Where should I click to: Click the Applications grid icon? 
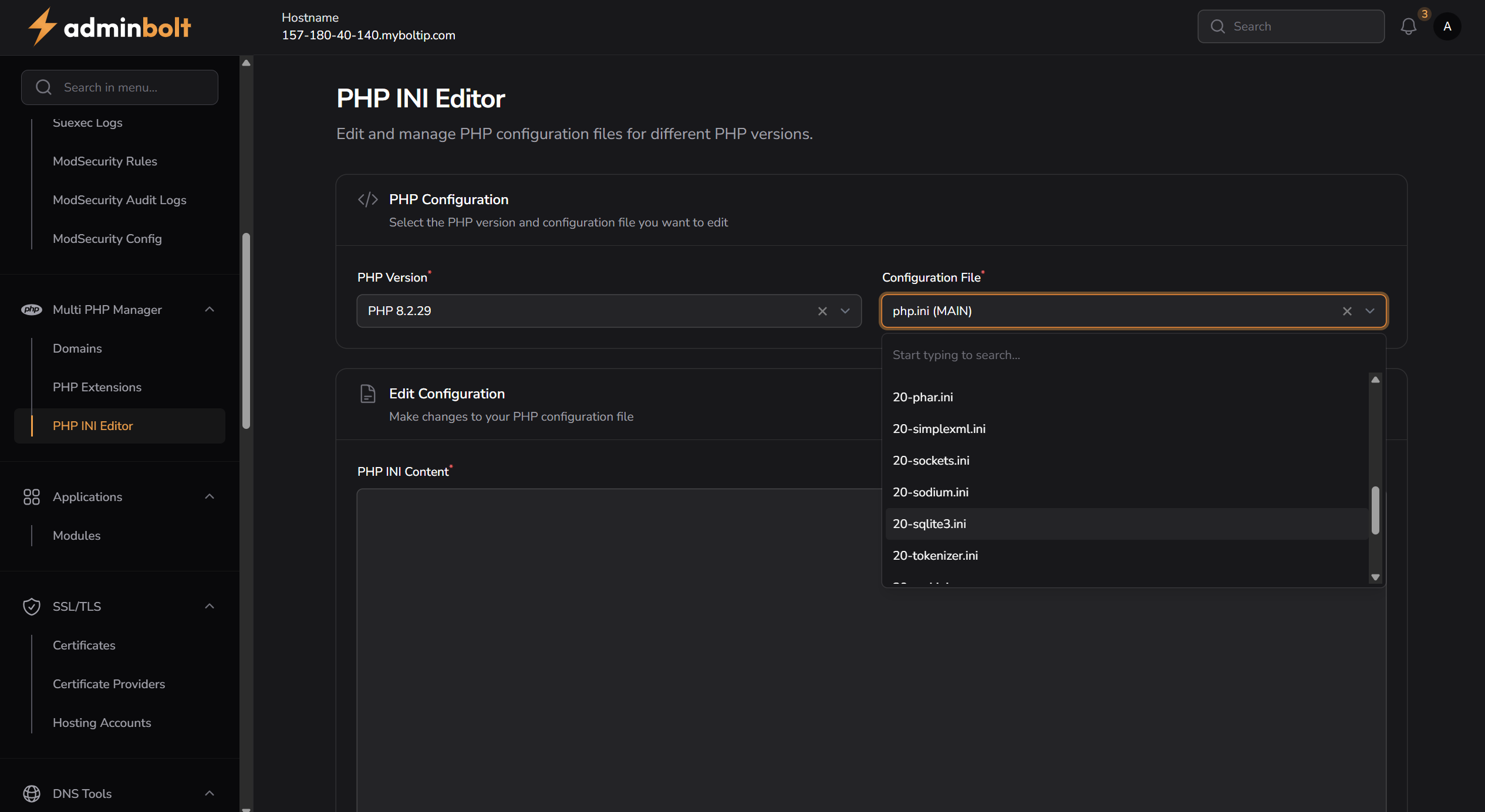click(x=32, y=496)
